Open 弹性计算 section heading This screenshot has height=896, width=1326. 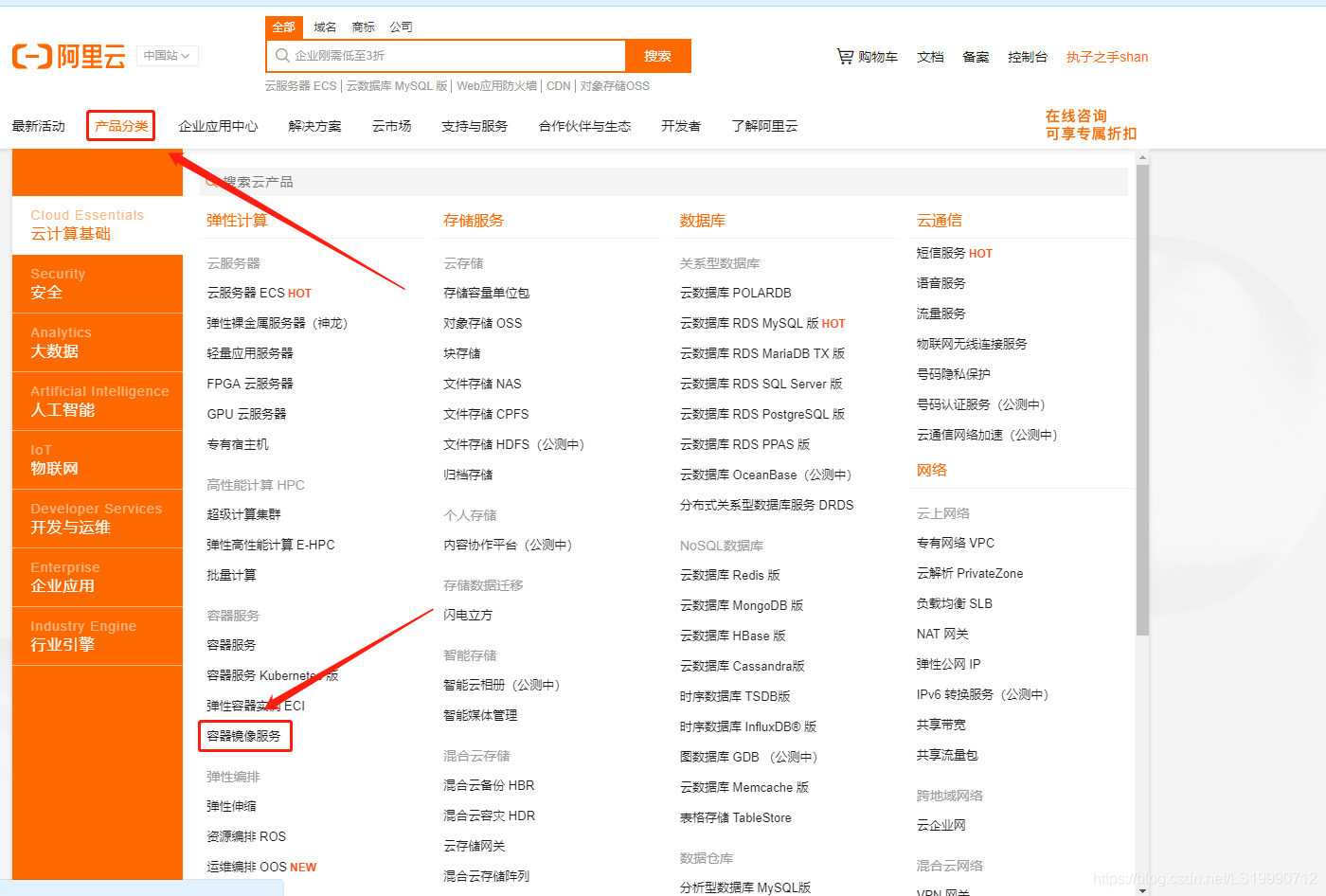click(x=237, y=221)
